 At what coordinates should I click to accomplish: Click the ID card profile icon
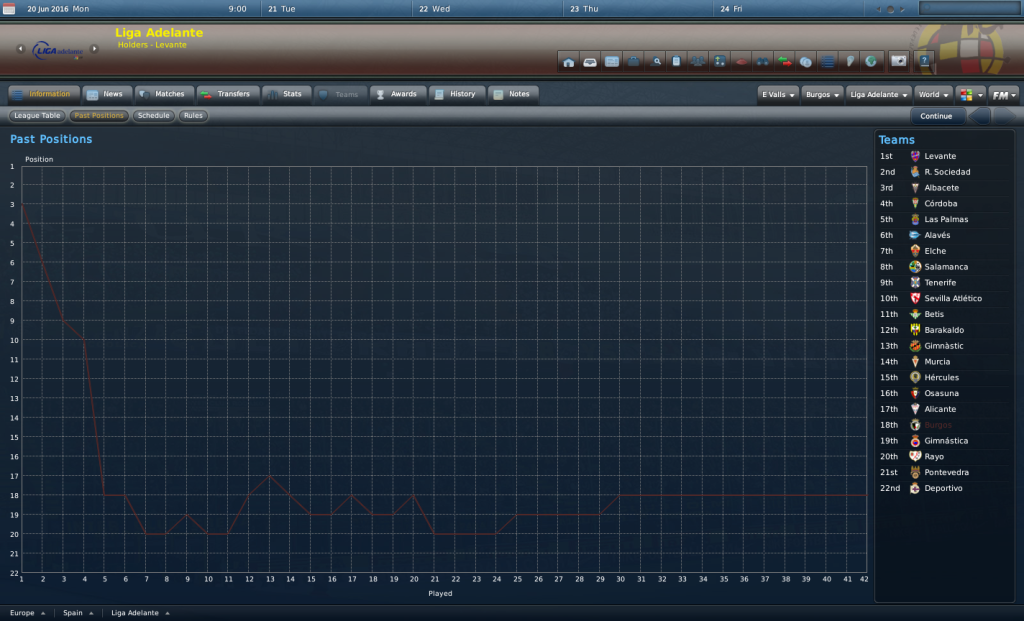point(612,61)
